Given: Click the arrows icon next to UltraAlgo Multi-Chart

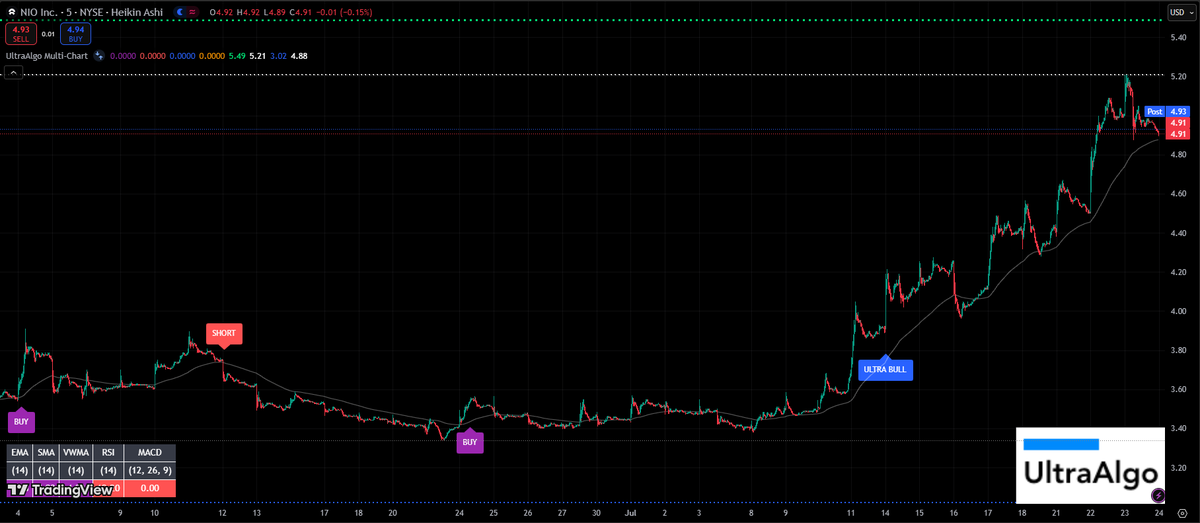Looking at the screenshot, I should tap(99, 56).
